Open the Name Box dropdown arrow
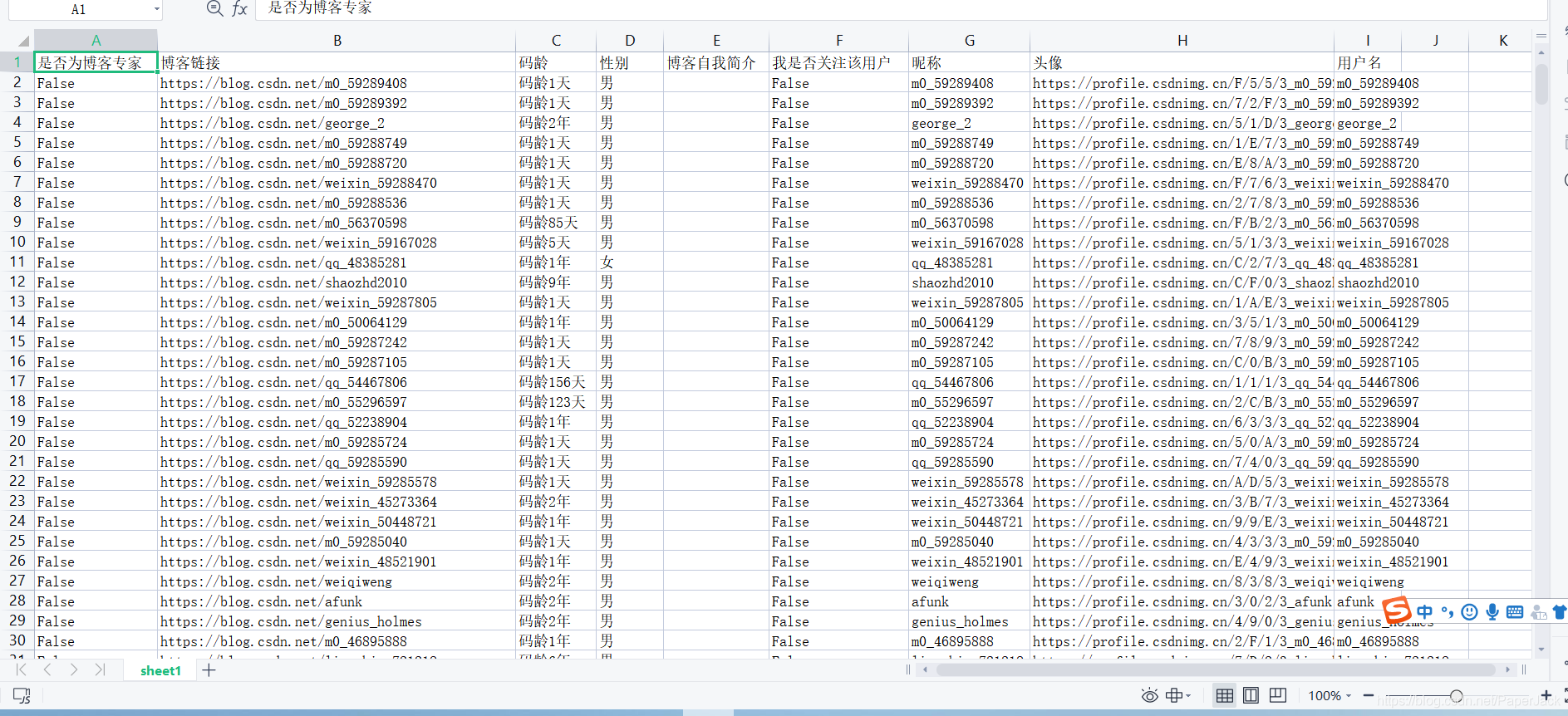 tap(156, 9)
